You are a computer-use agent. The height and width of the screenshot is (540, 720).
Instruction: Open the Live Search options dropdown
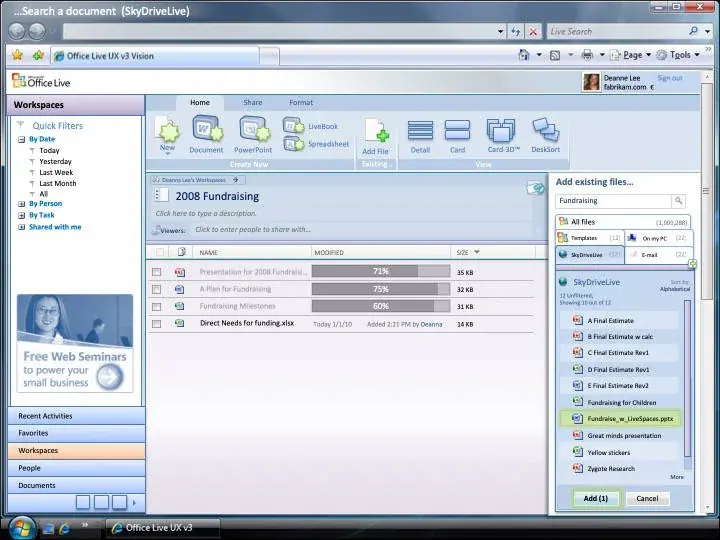(x=708, y=32)
